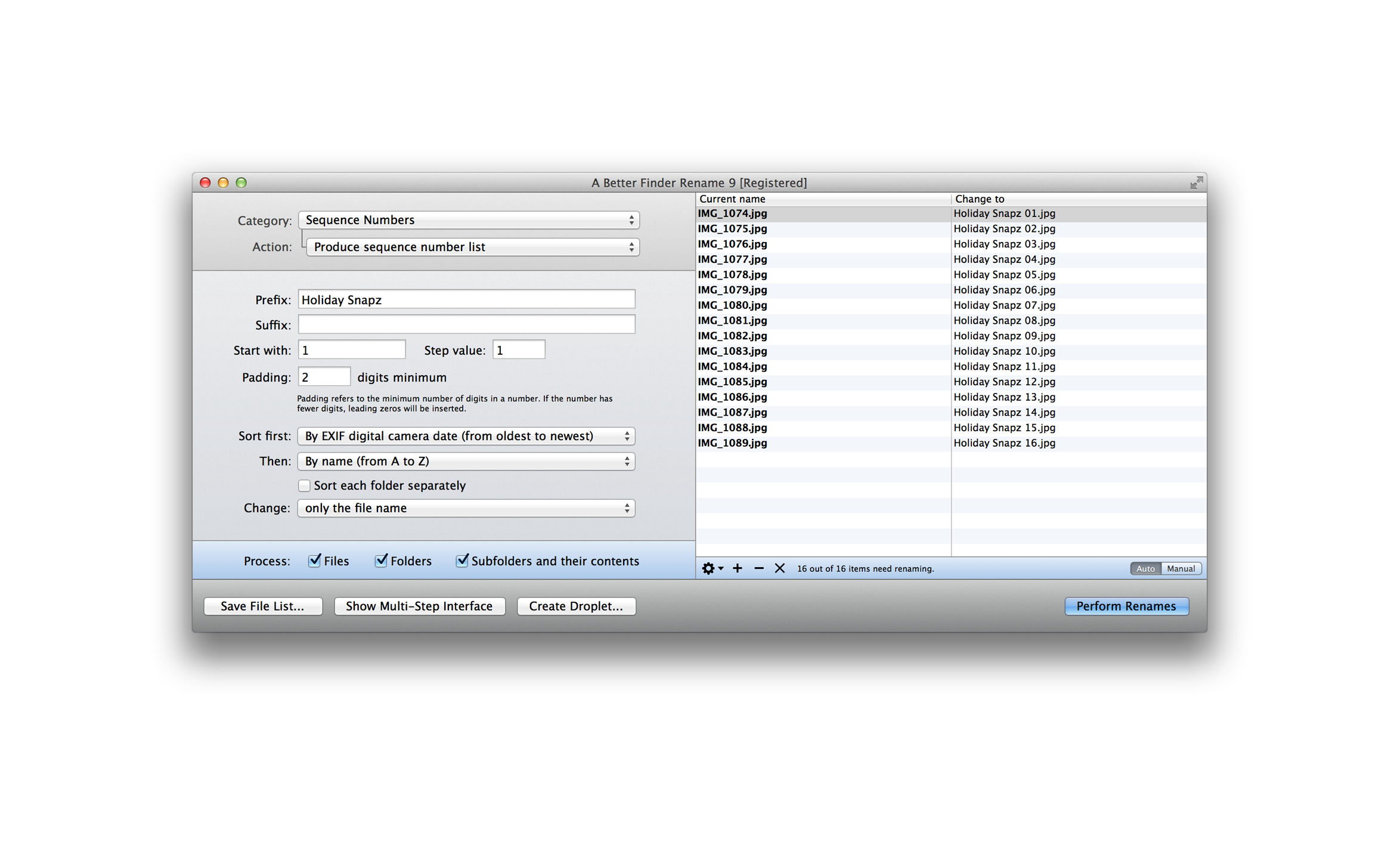1400x845 pixels.
Task: Click Holiday Snapz 01.jpg new name
Action: click(x=1004, y=213)
